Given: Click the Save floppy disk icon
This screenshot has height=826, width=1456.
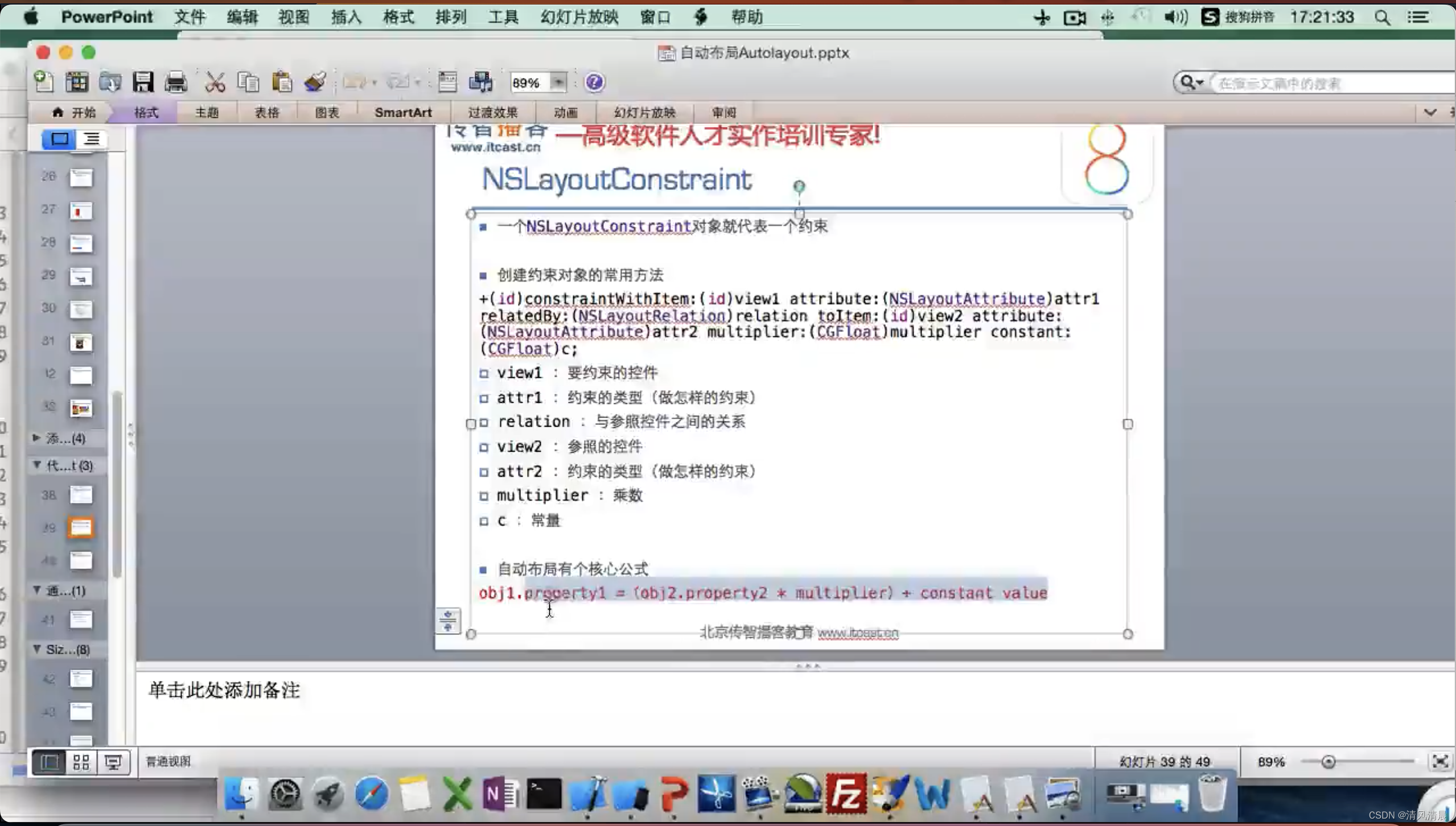Looking at the screenshot, I should [143, 82].
